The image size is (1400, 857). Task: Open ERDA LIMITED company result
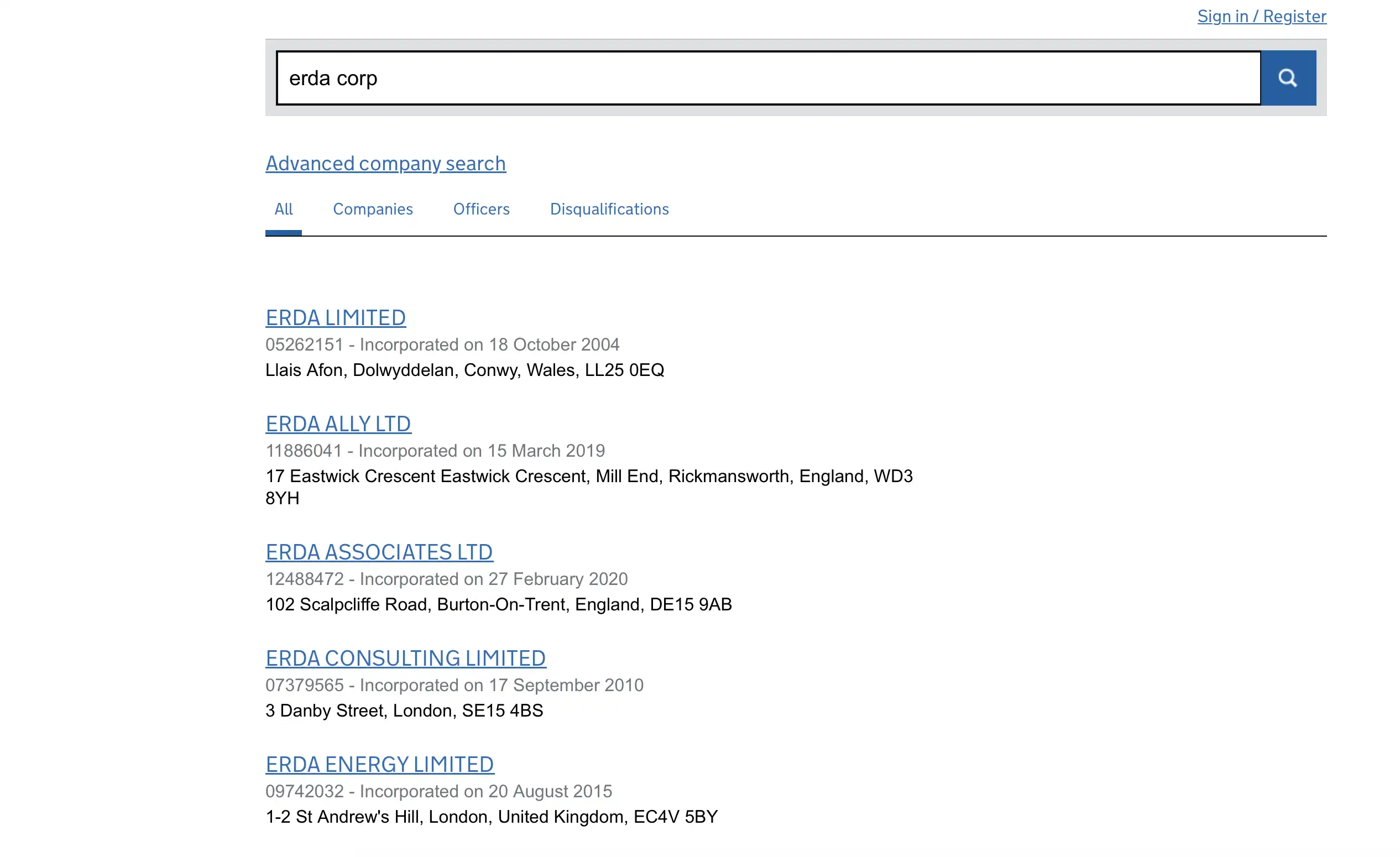coord(335,318)
